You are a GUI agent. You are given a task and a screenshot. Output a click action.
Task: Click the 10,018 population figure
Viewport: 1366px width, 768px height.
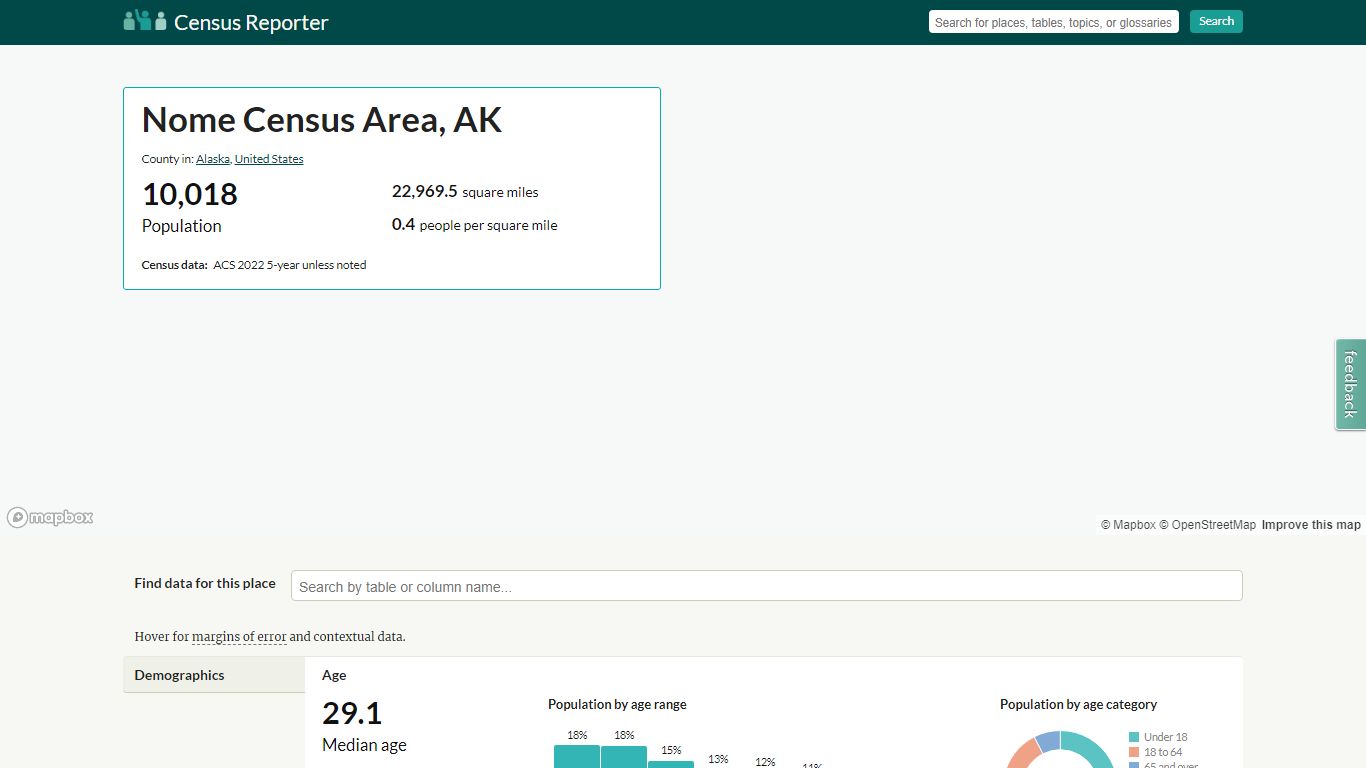point(190,194)
